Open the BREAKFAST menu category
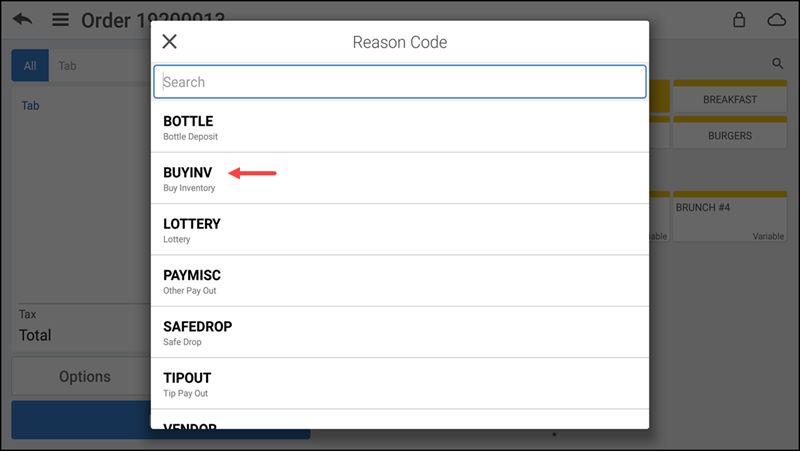Image resolution: width=800 pixels, height=452 pixels. 730,96
